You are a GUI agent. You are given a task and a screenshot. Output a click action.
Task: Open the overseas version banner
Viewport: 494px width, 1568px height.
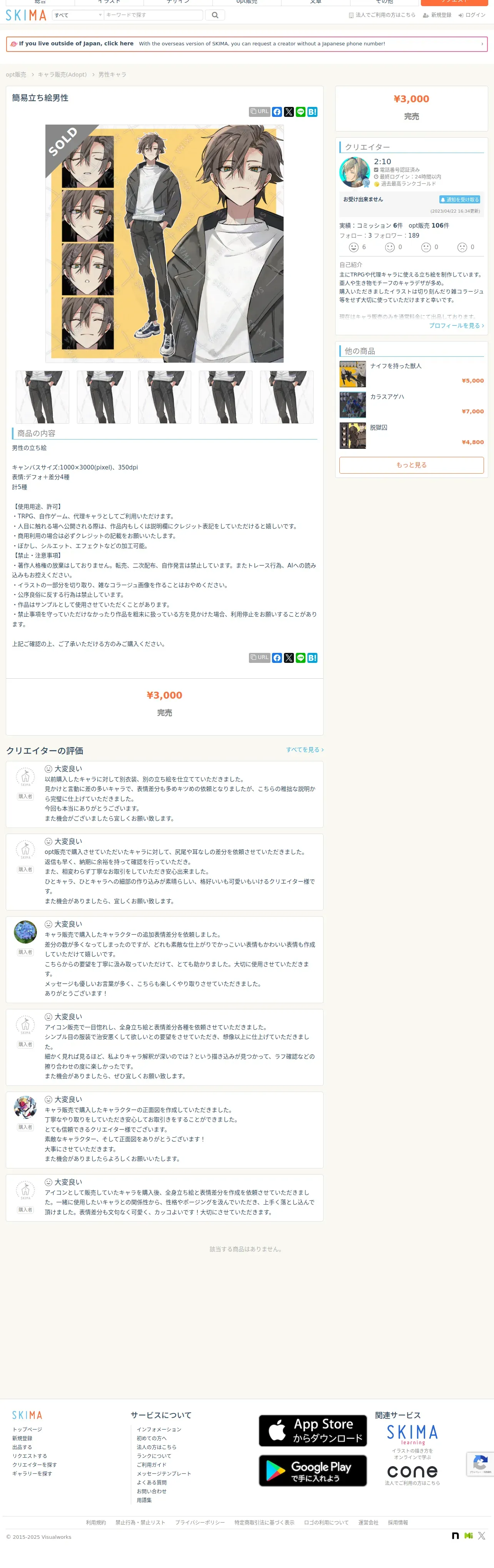247,44
